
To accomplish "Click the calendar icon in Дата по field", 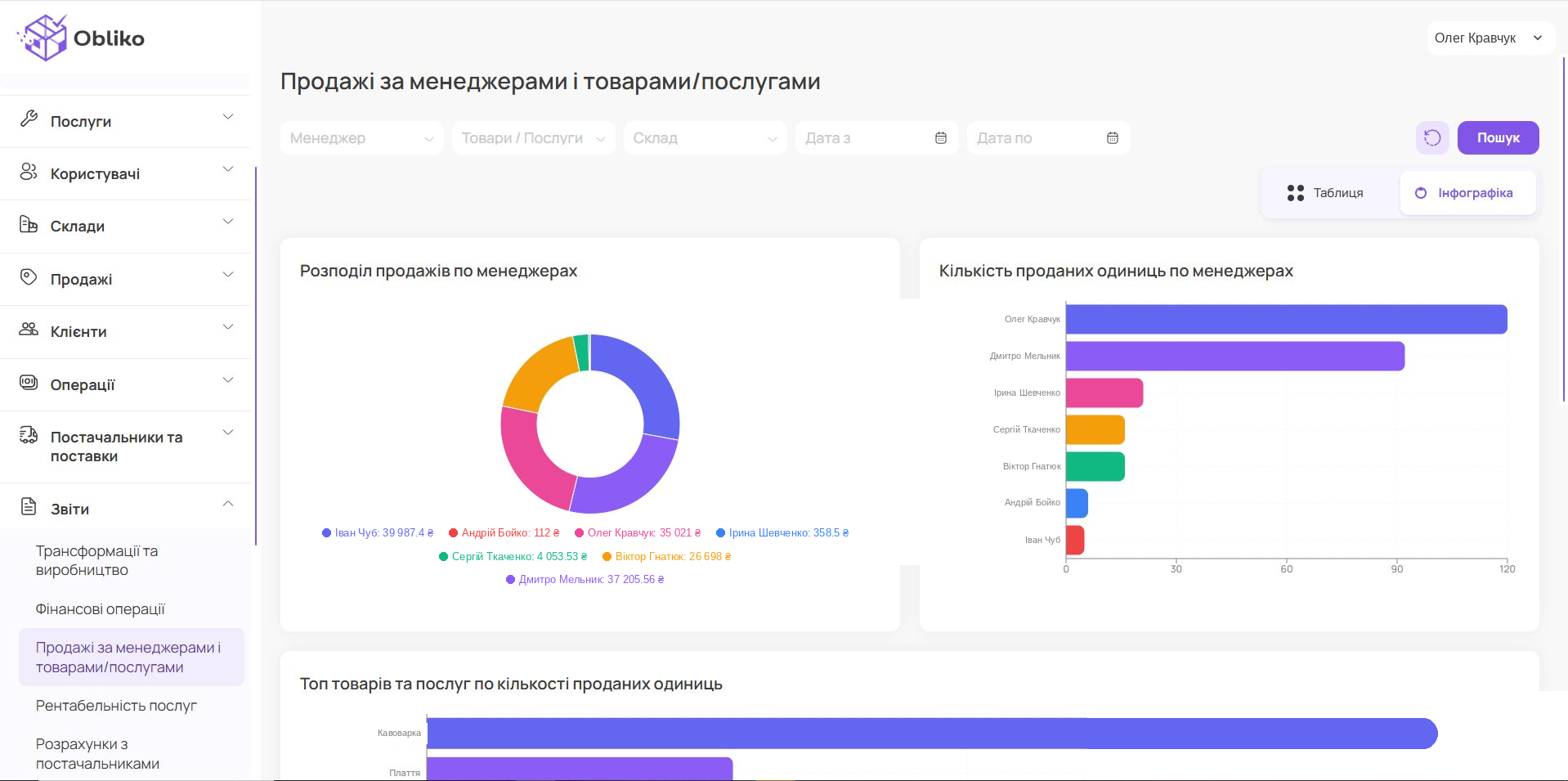I will (x=1113, y=138).
